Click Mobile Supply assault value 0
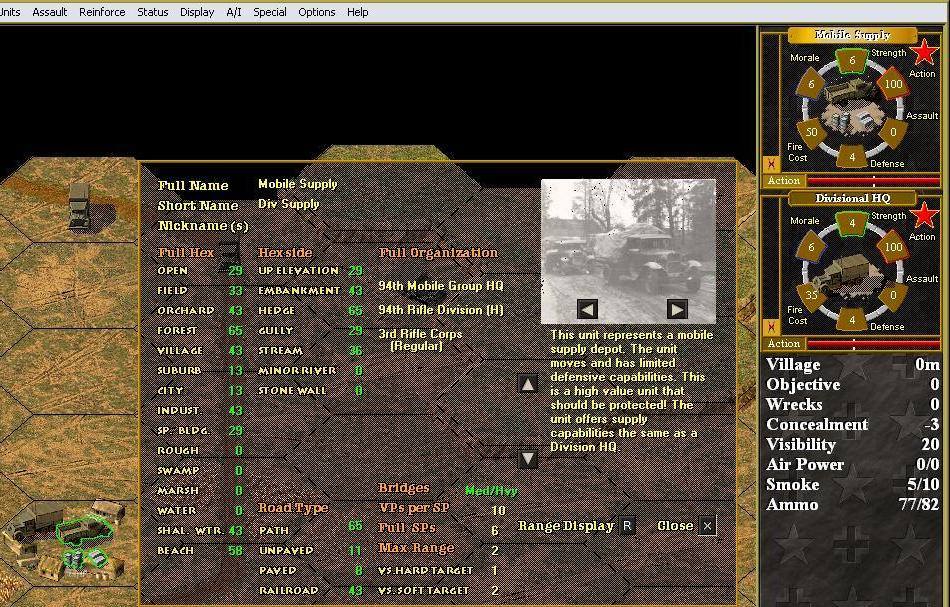The height and width of the screenshot is (607, 950). (893, 132)
